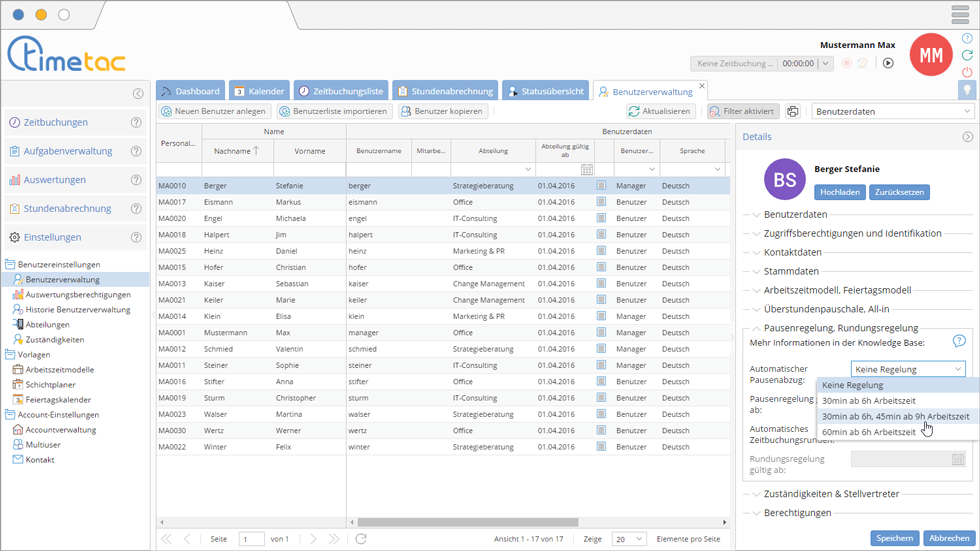The height and width of the screenshot is (551, 980).
Task: Select 30min ab 6h, 45min ab 9h Arbeitszeit
Action: click(x=894, y=416)
